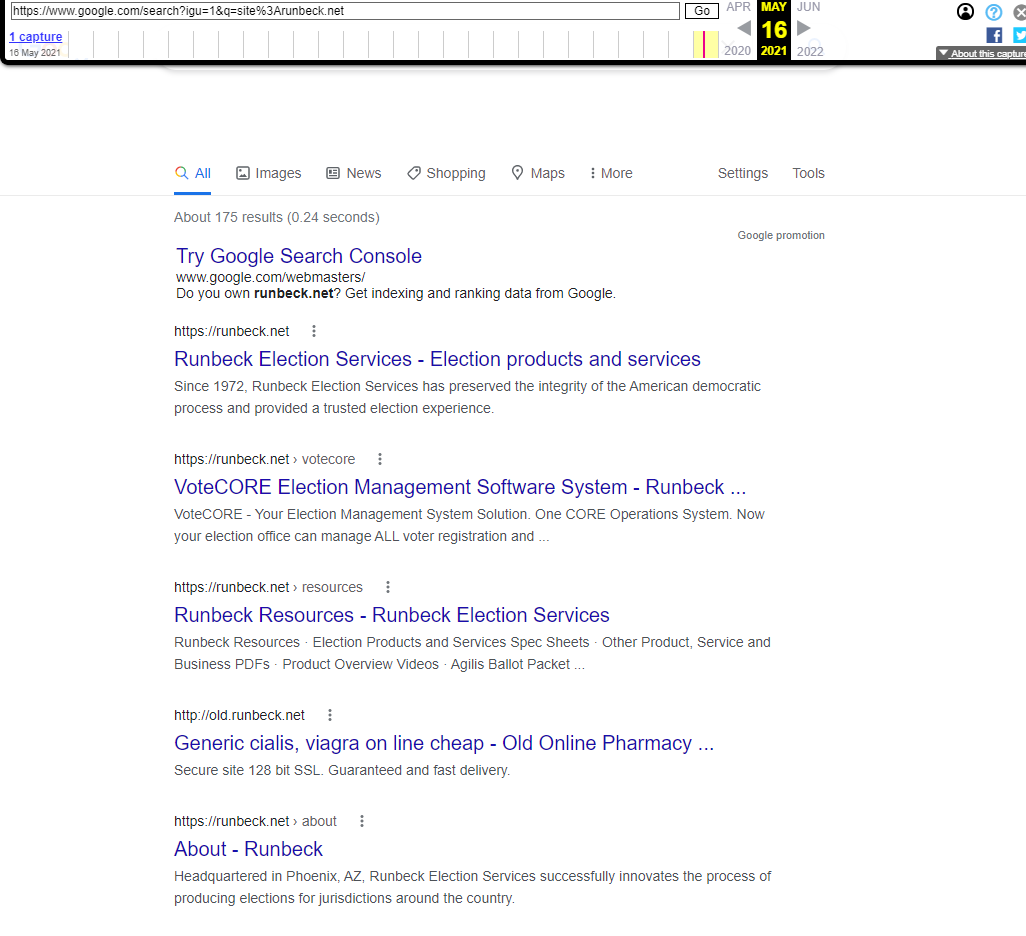Screen dimensions: 1026x936
Task: Click the News tab newspaper icon
Action: click(333, 173)
